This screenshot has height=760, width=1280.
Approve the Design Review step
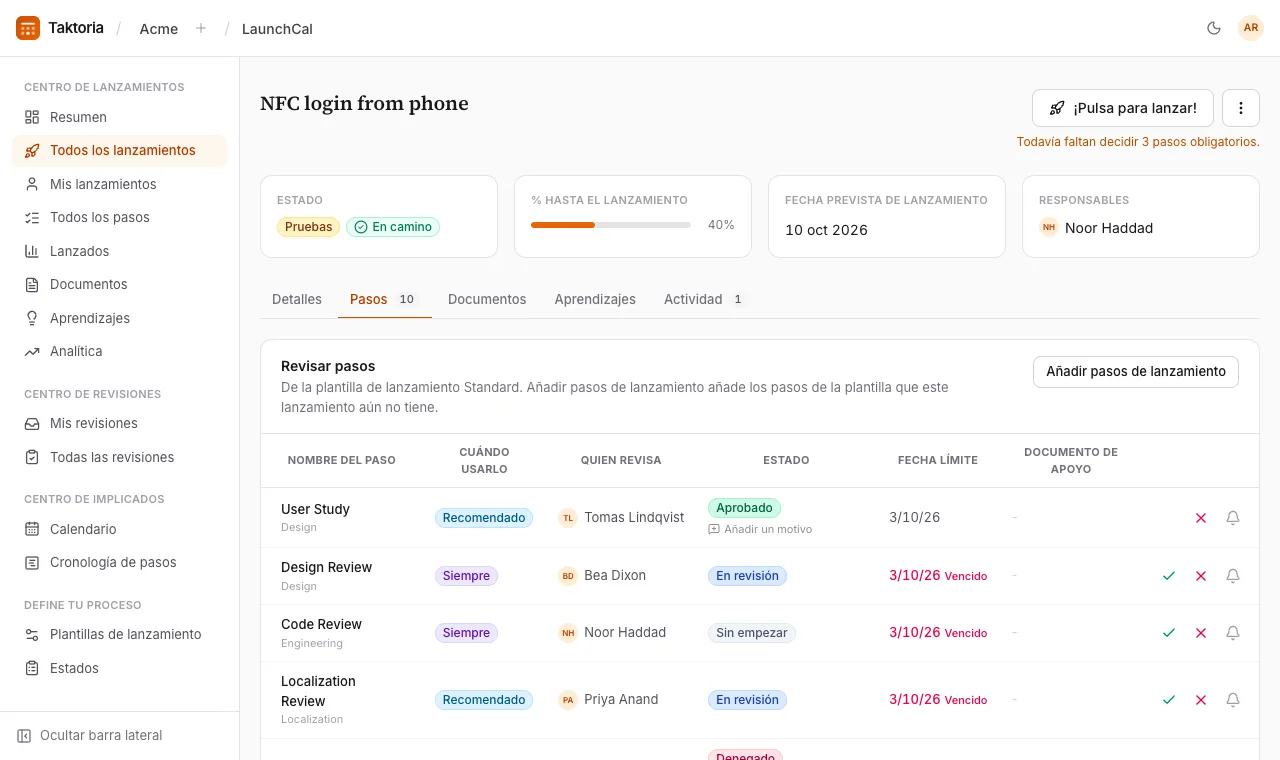click(1169, 576)
